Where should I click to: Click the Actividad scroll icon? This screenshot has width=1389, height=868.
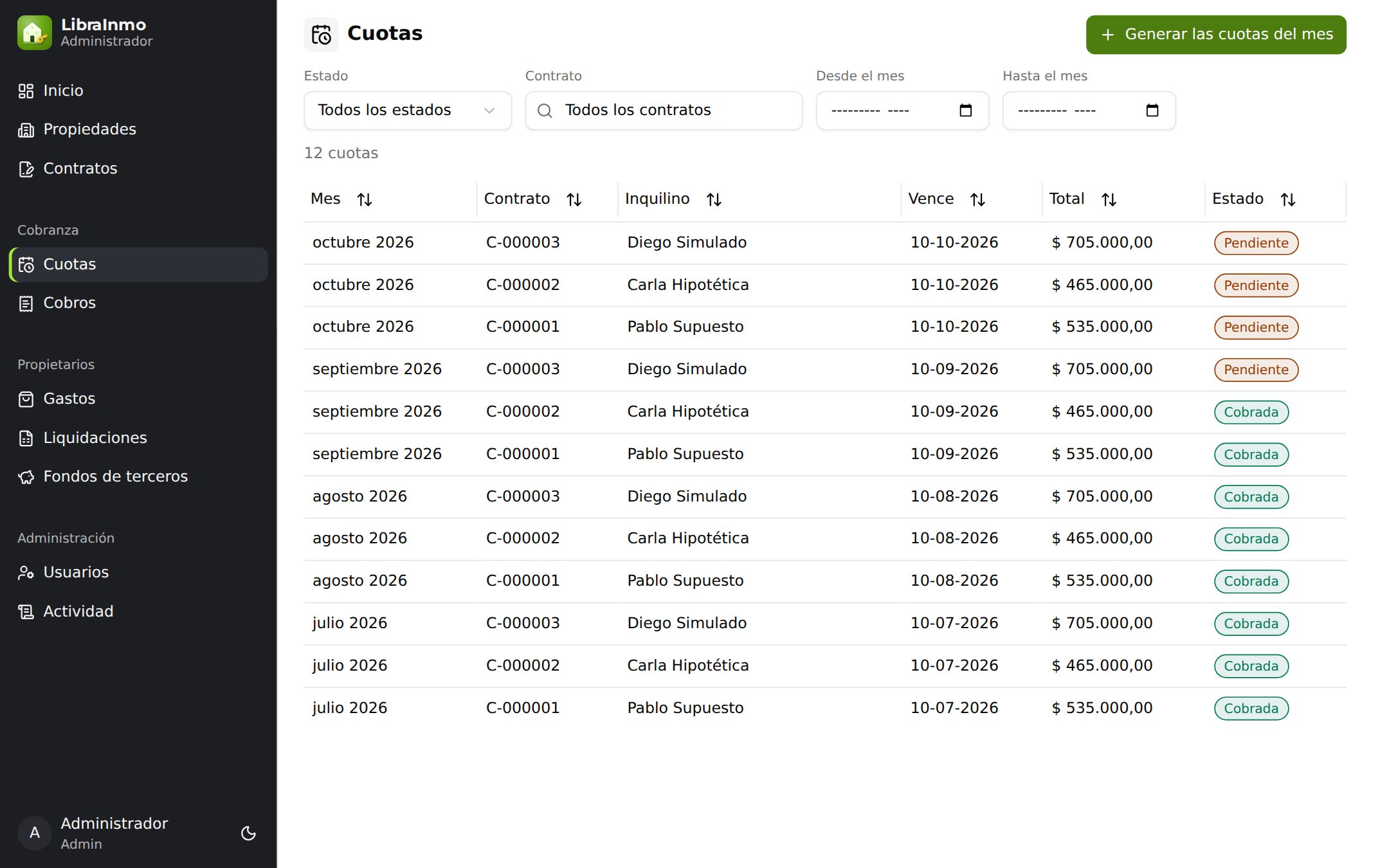tap(26, 611)
